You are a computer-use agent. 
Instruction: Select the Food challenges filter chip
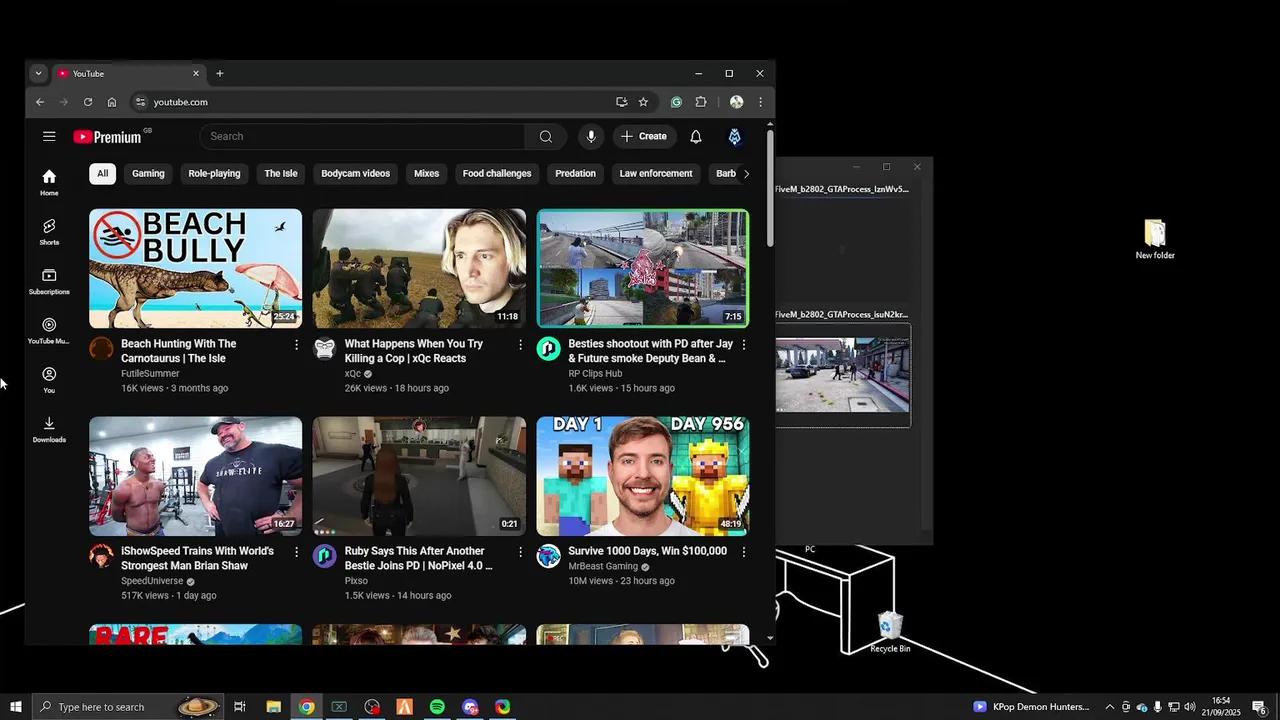click(x=497, y=174)
